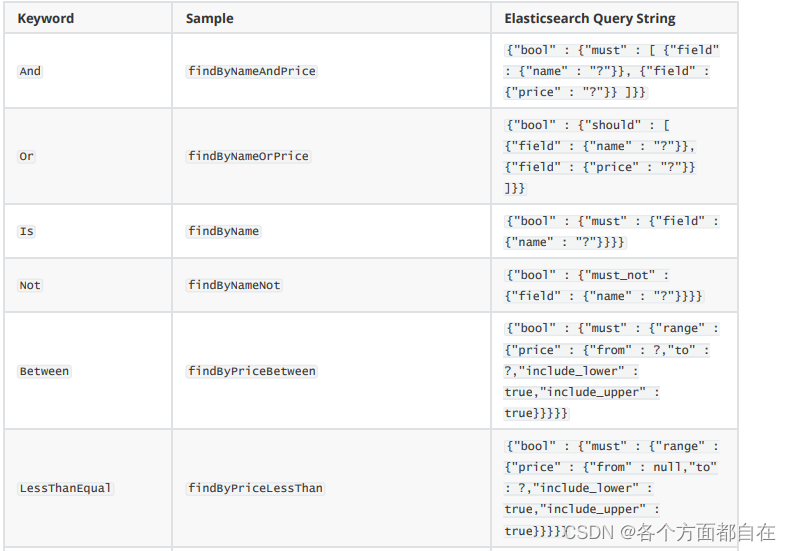
Task: Click the findByNameAndPrice sample code
Action: point(252,71)
